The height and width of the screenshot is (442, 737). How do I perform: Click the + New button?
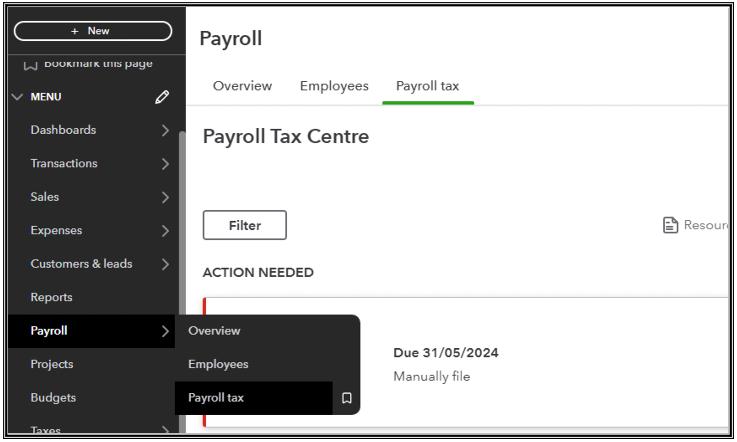click(93, 31)
